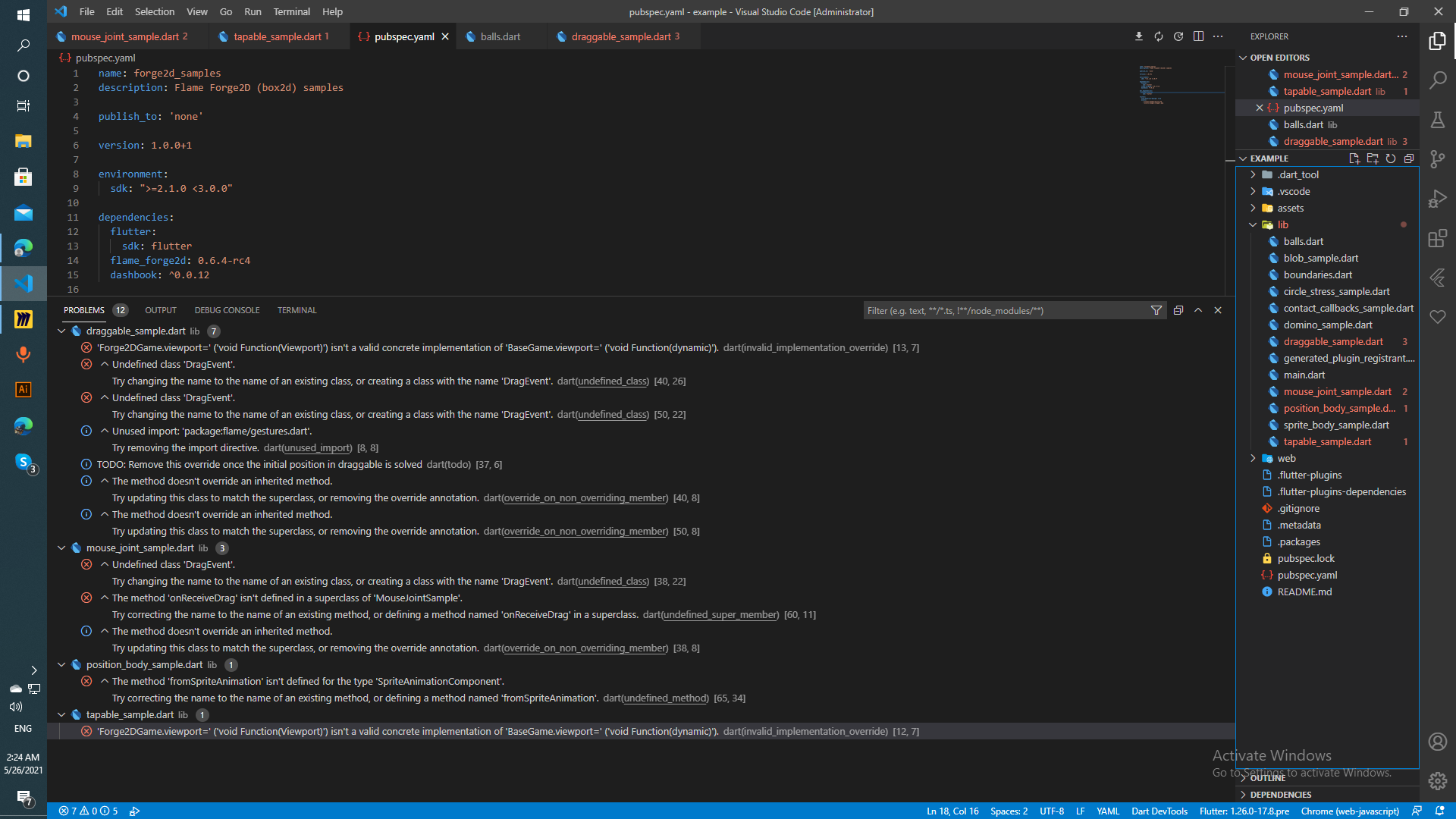Open Run and Debug view
1456x819 pixels.
1437,199
